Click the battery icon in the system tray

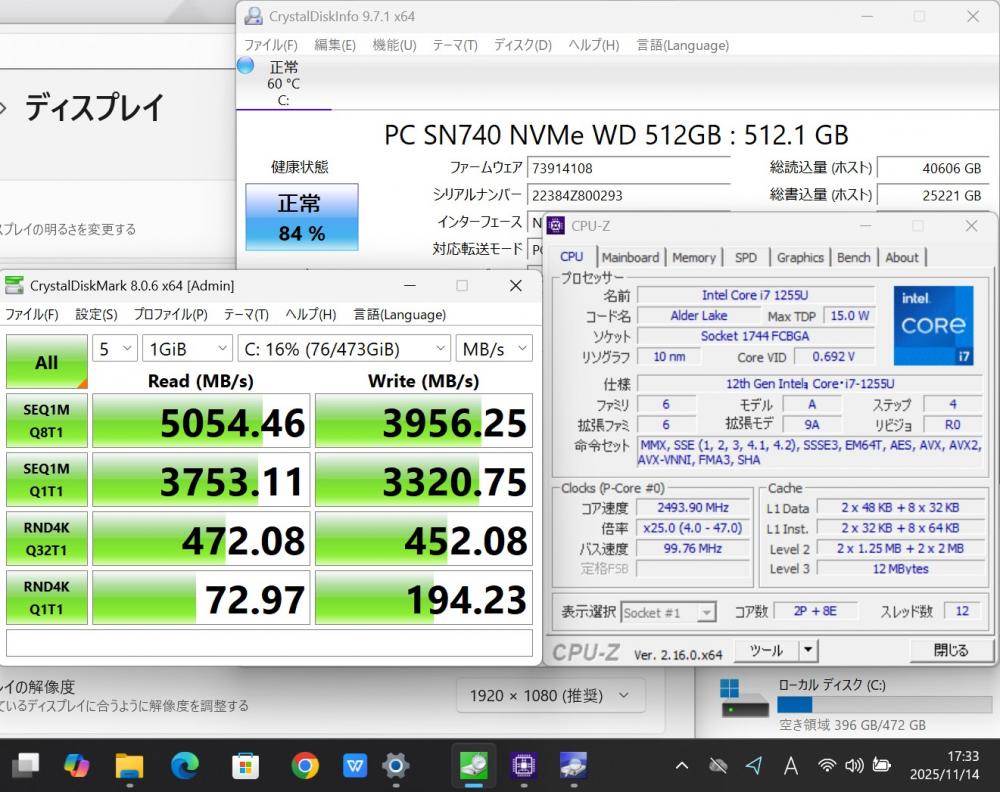(881, 765)
